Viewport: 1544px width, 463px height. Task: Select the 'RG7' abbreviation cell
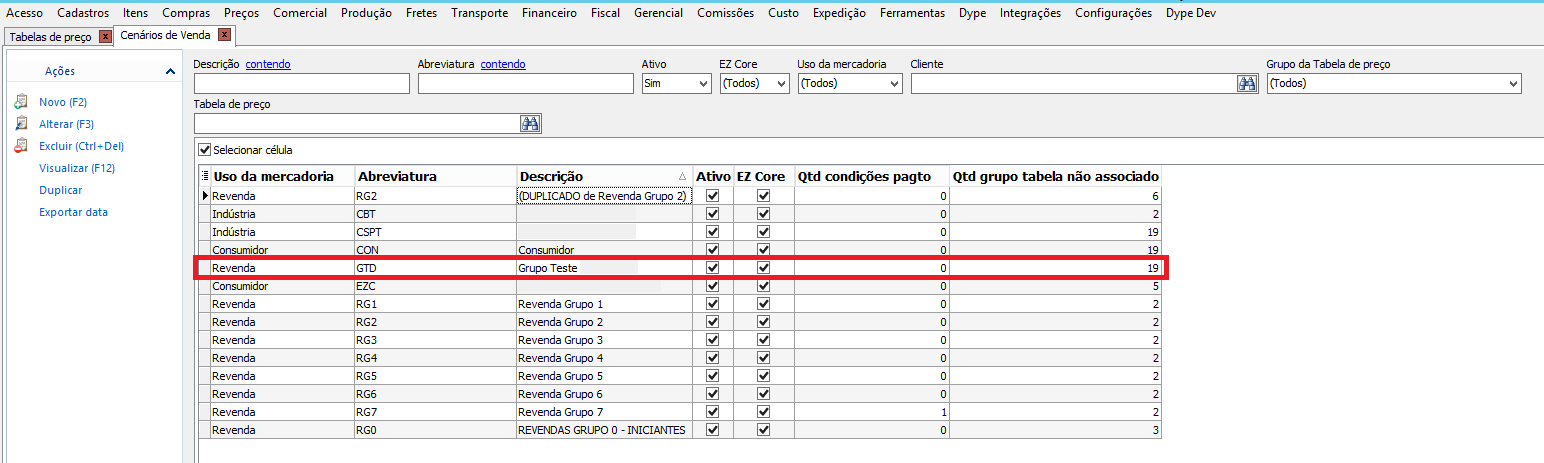(x=435, y=412)
